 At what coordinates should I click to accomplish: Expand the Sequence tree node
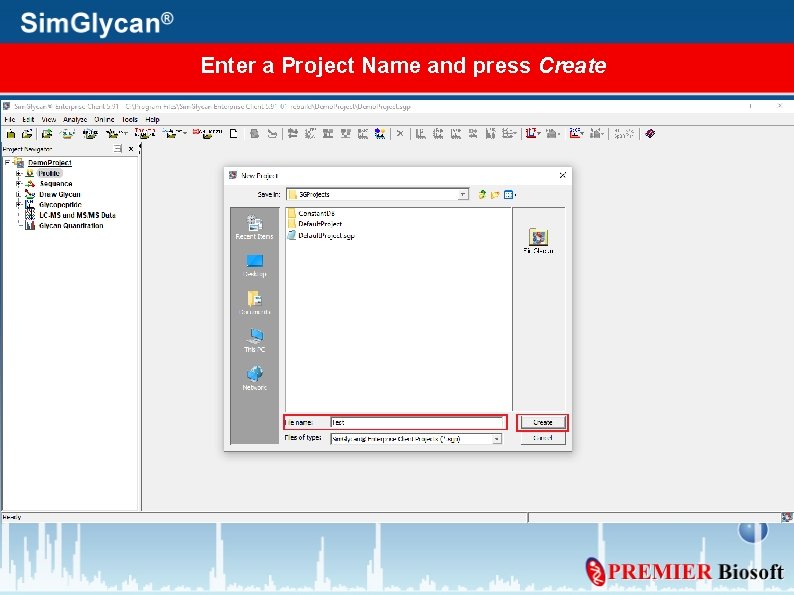coord(18,184)
